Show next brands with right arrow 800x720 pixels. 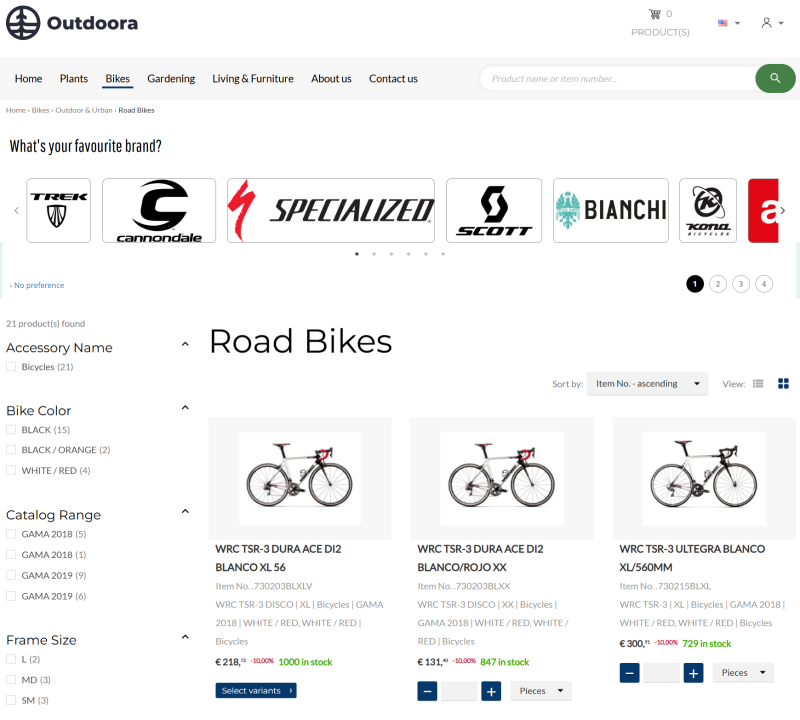[783, 210]
